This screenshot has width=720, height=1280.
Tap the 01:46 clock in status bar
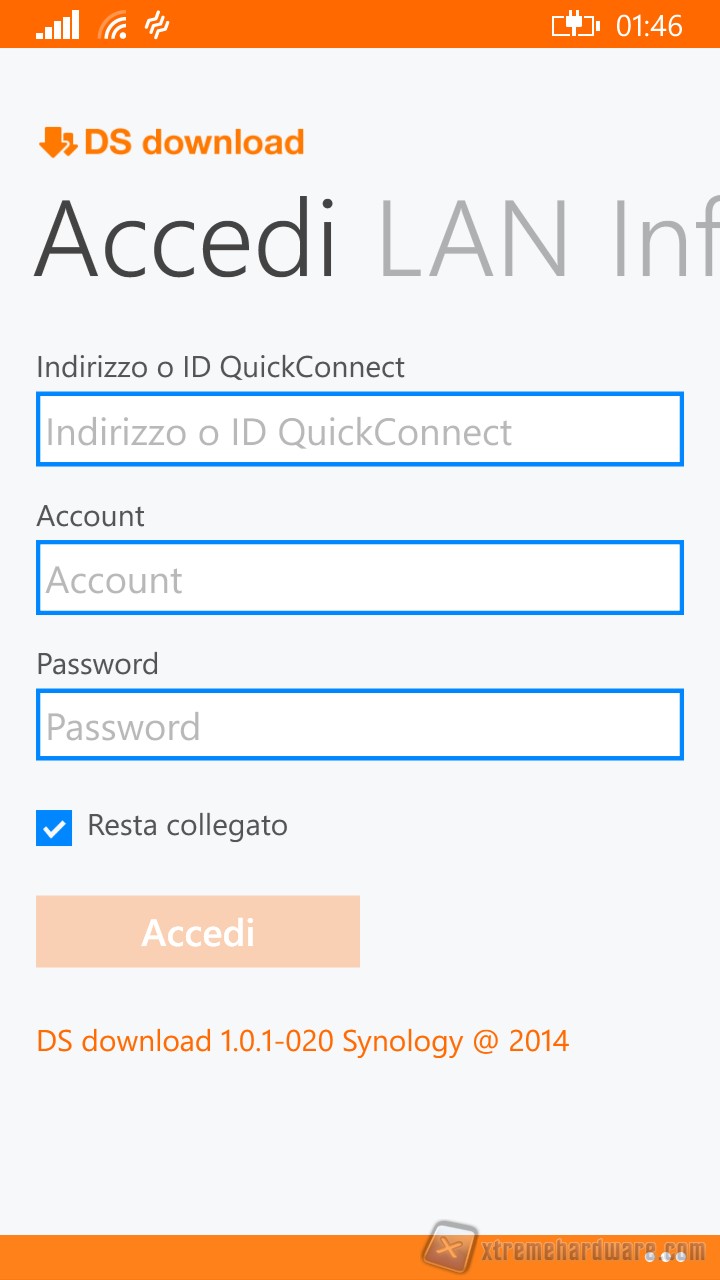[x=649, y=26]
